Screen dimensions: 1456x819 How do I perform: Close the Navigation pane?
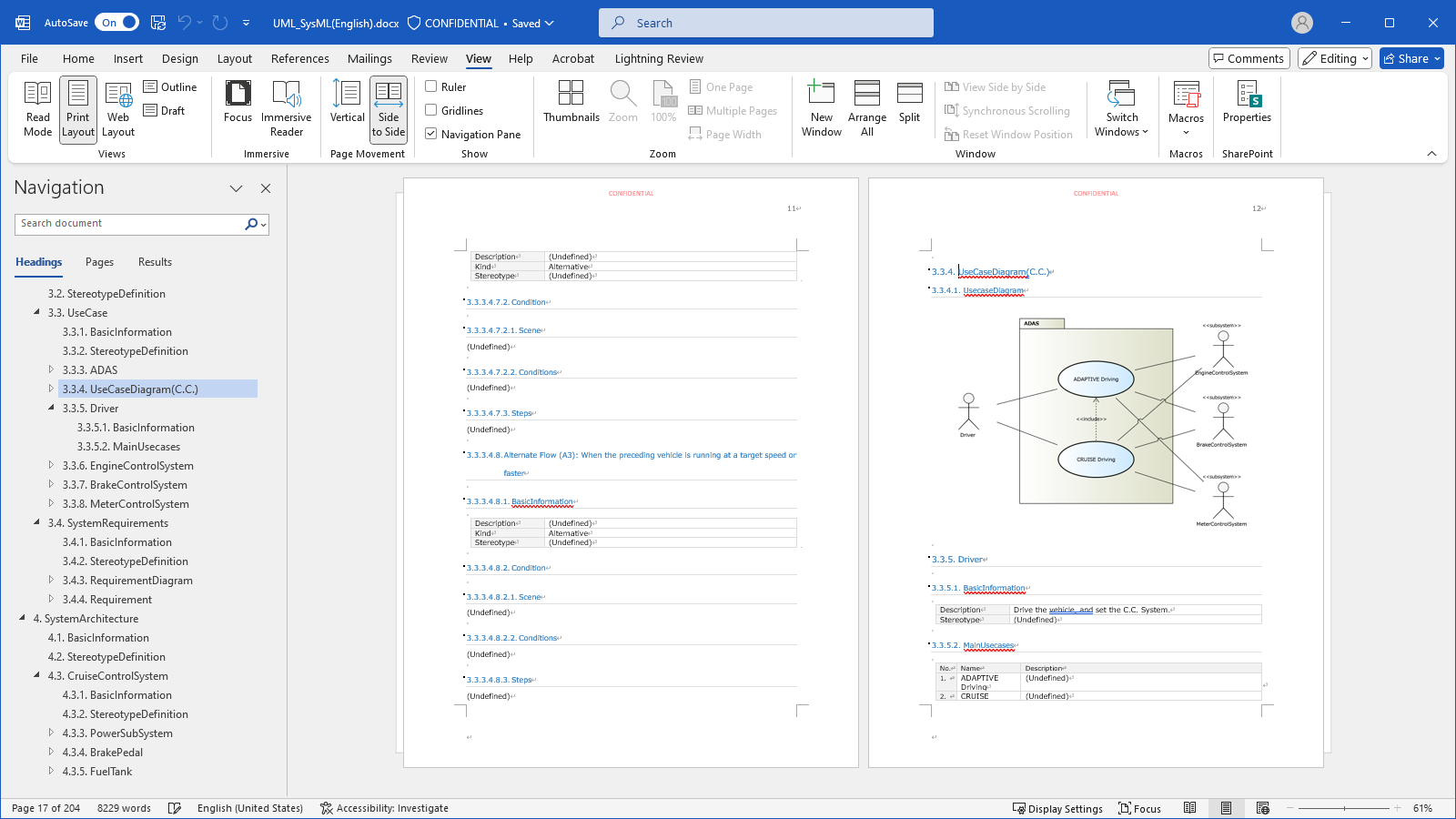pos(266,188)
